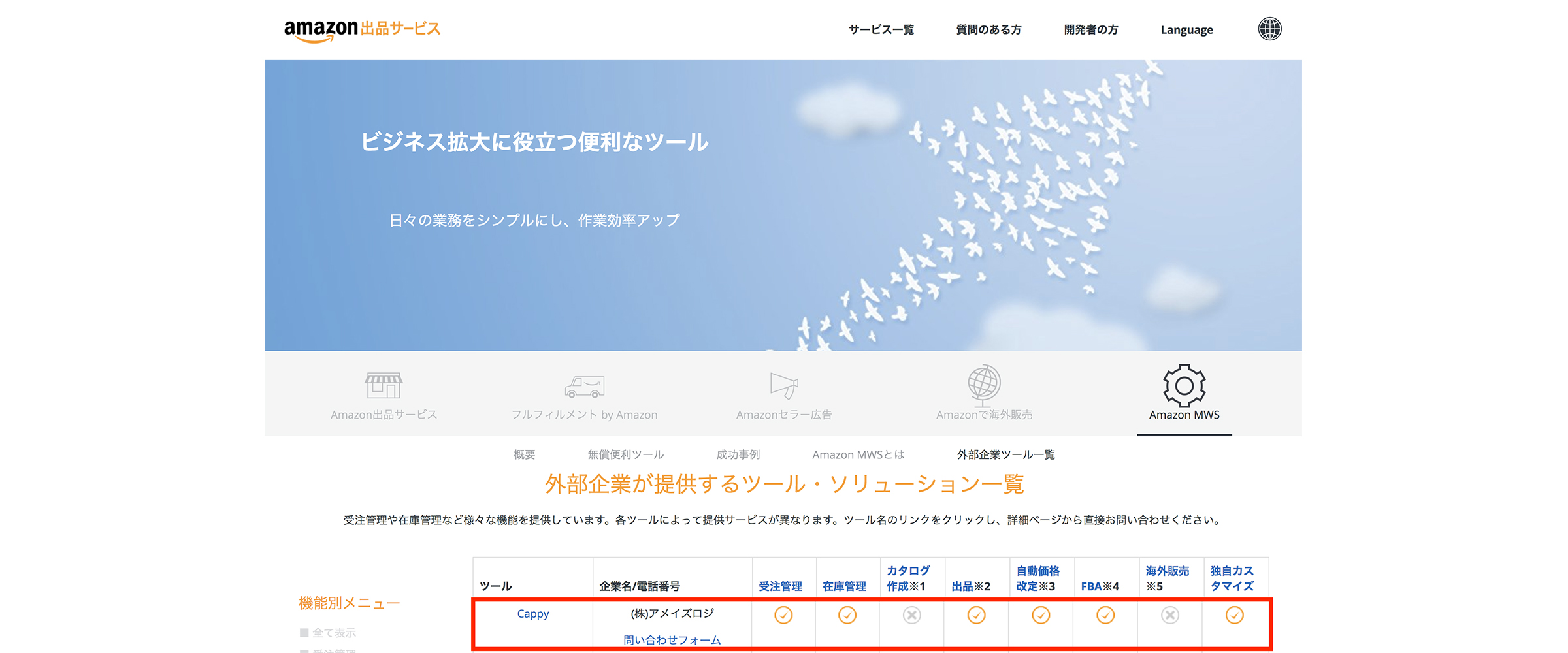Open the globe language icon
This screenshot has height=653, width=1568.
(1269, 29)
